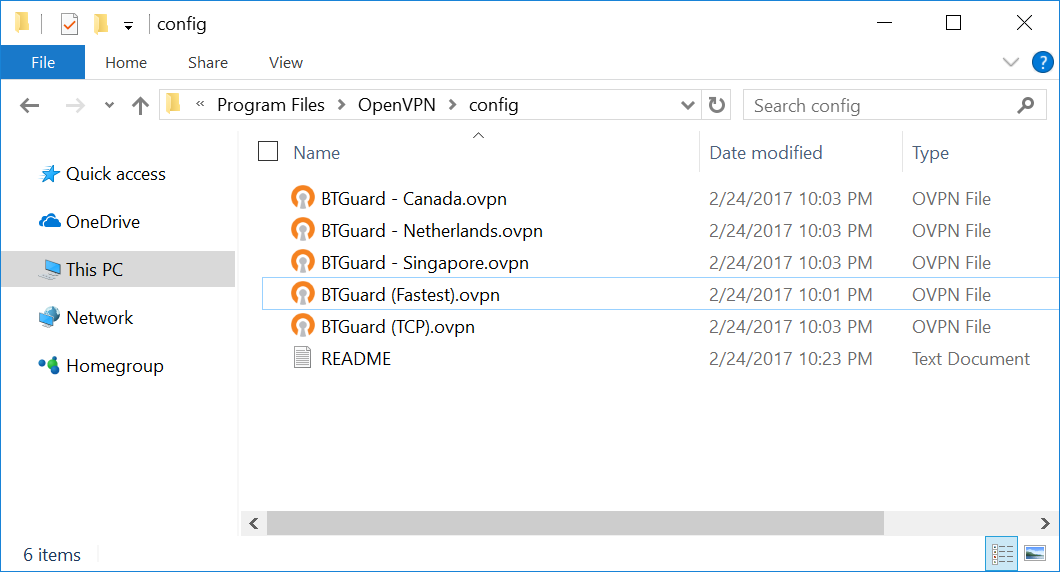Screen dimensions: 1060x572
Task: Switch to large thumbnails view icon
Action: tap(1035, 553)
